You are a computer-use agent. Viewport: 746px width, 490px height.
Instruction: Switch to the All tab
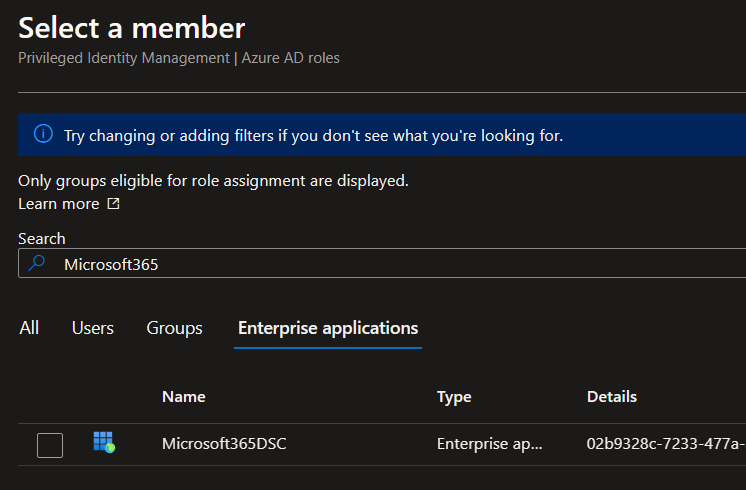[29, 328]
